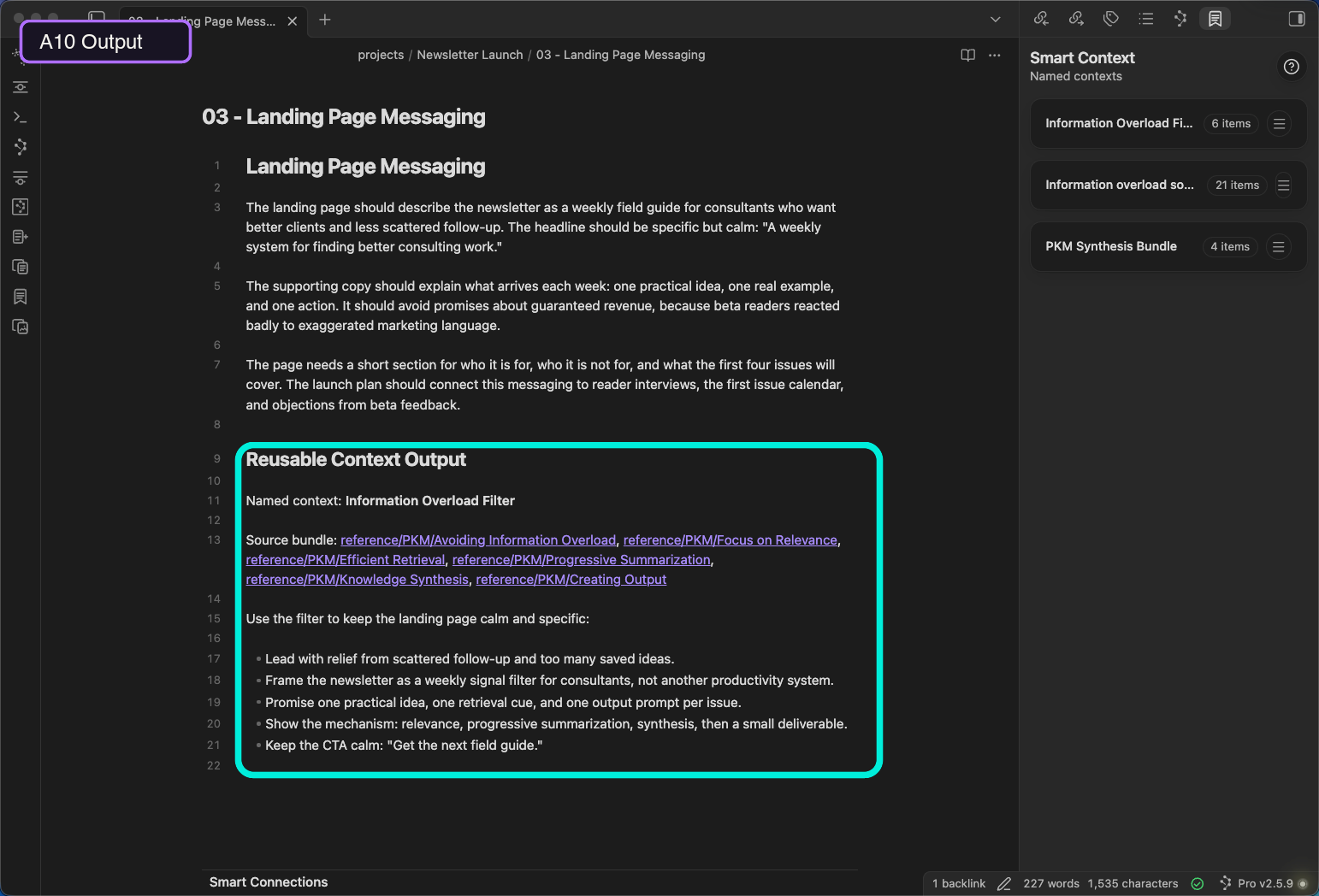This screenshot has width=1319, height=896.
Task: Open Focus on Relevance link
Action: (730, 540)
